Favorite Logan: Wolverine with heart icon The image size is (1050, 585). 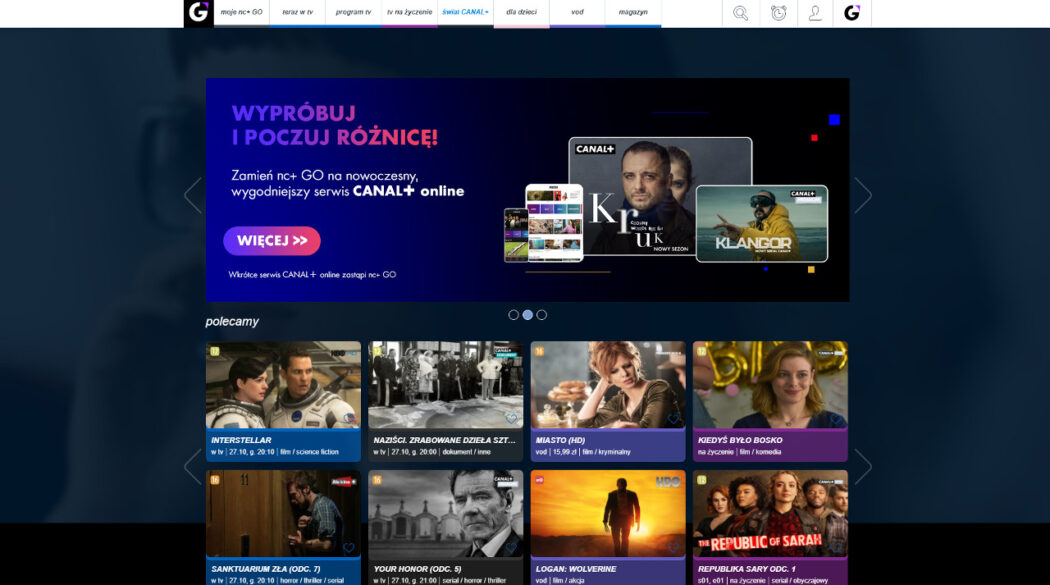coord(674,548)
